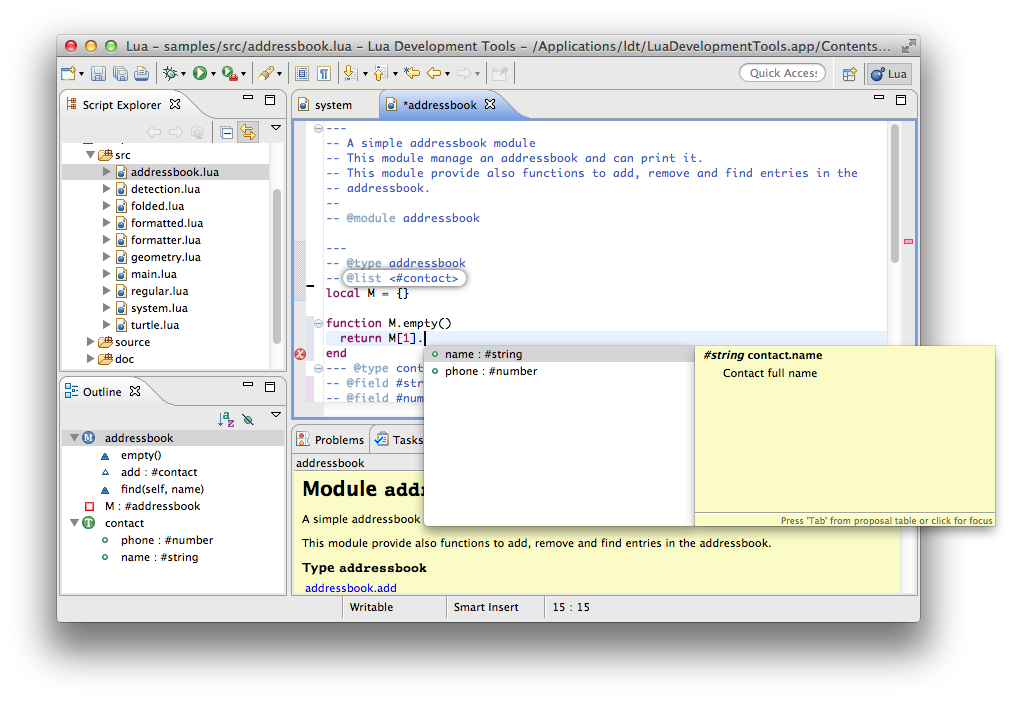
Task: Close the *addressbook editor tab
Action: point(490,104)
